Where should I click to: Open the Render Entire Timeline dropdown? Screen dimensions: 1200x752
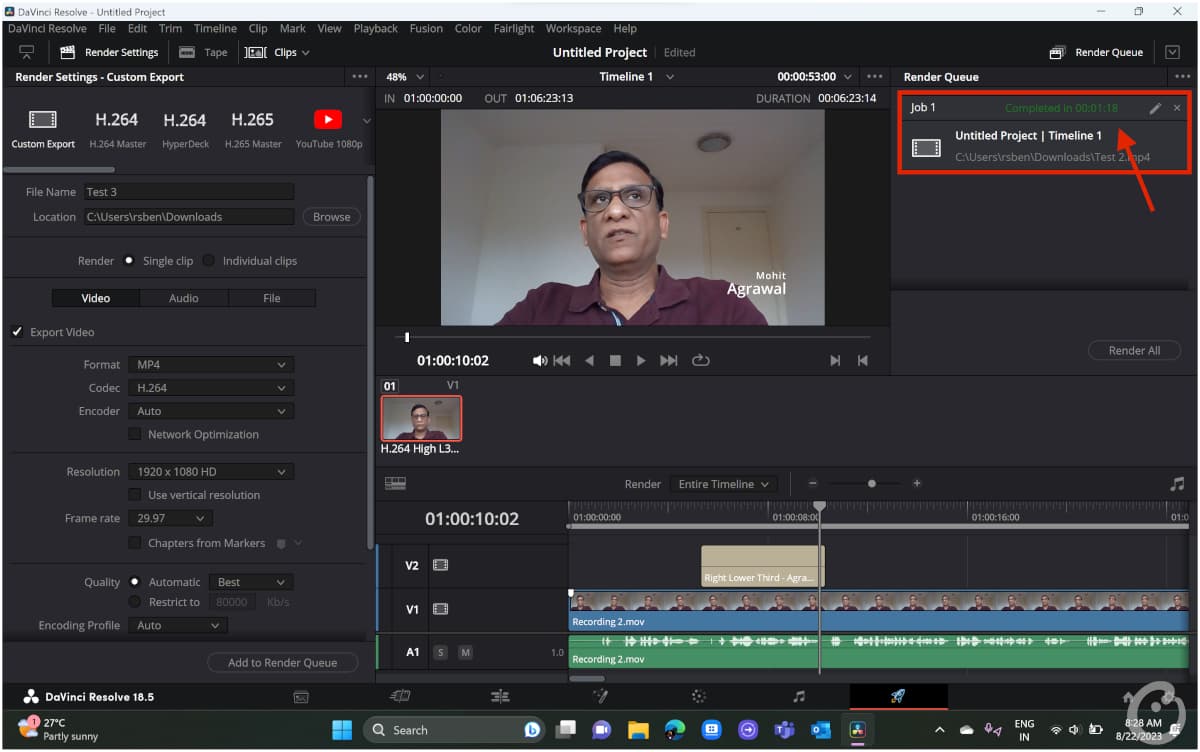point(724,484)
